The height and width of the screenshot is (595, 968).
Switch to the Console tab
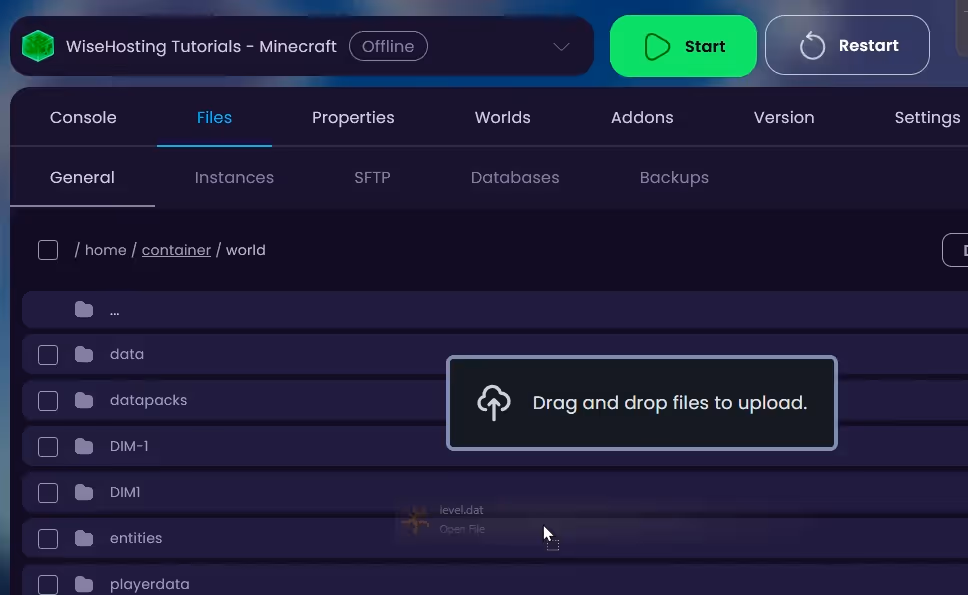coord(83,117)
